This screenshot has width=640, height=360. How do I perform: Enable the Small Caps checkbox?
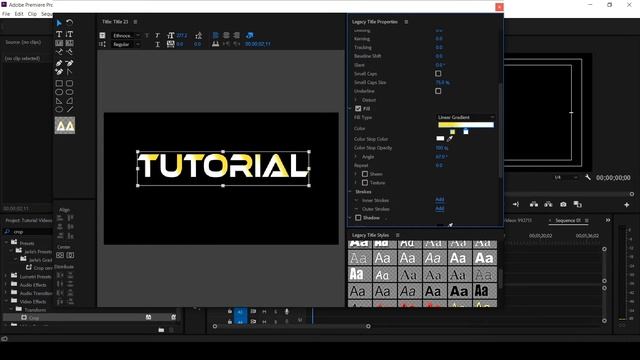[x=438, y=73]
